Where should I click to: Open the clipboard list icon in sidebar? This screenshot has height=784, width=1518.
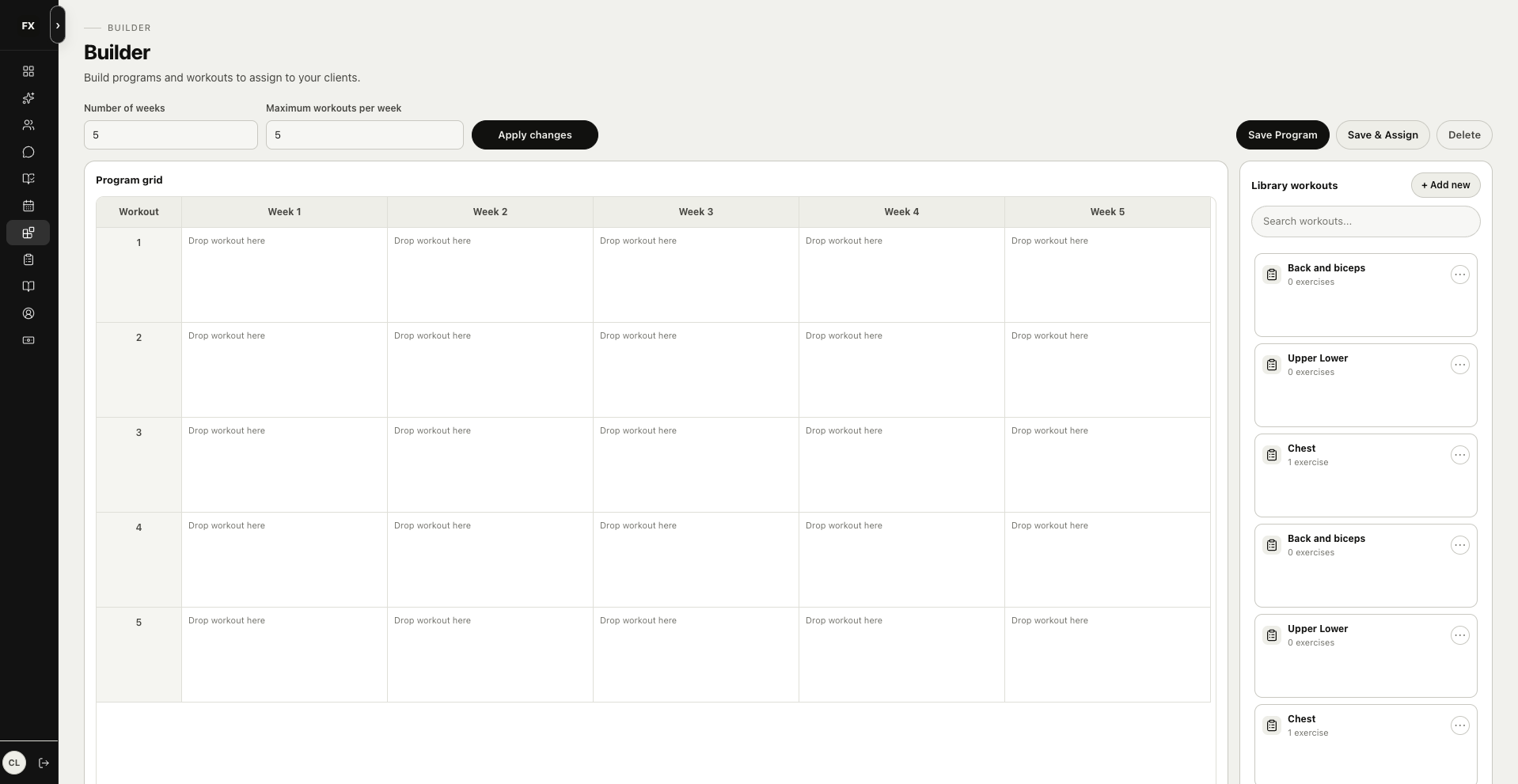coord(28,259)
